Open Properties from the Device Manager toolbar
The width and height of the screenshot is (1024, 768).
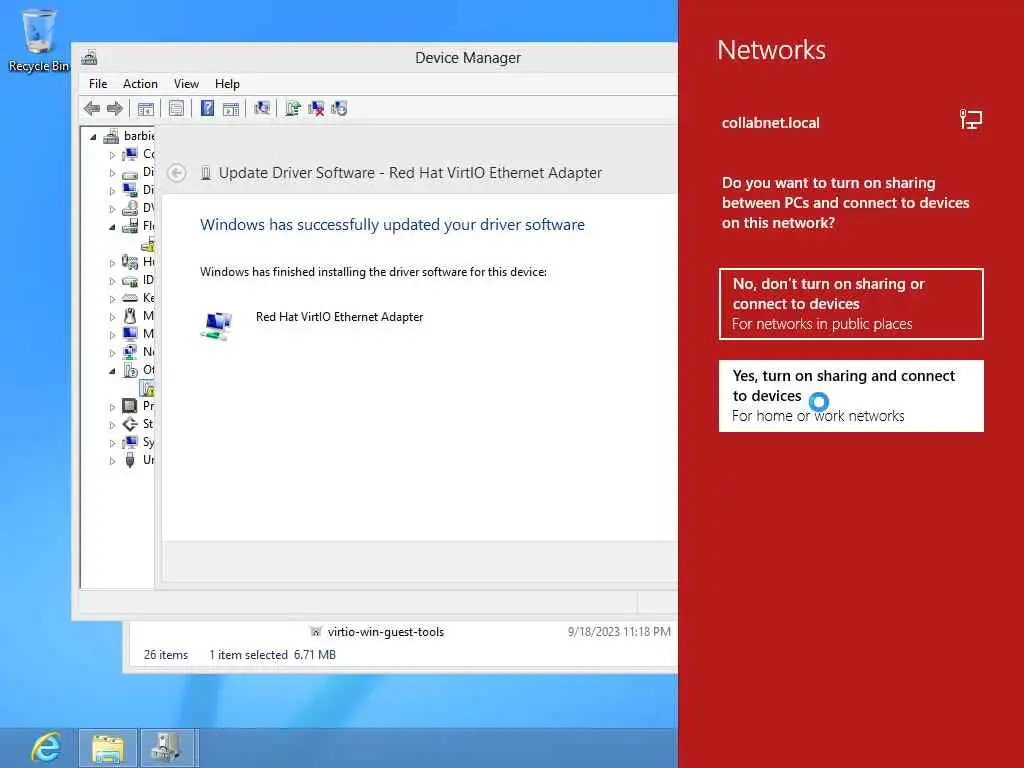(x=176, y=108)
